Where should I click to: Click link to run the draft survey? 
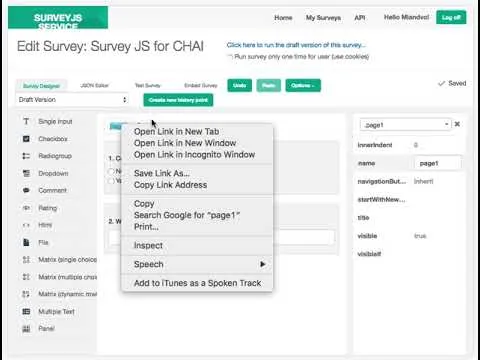tap(296, 45)
